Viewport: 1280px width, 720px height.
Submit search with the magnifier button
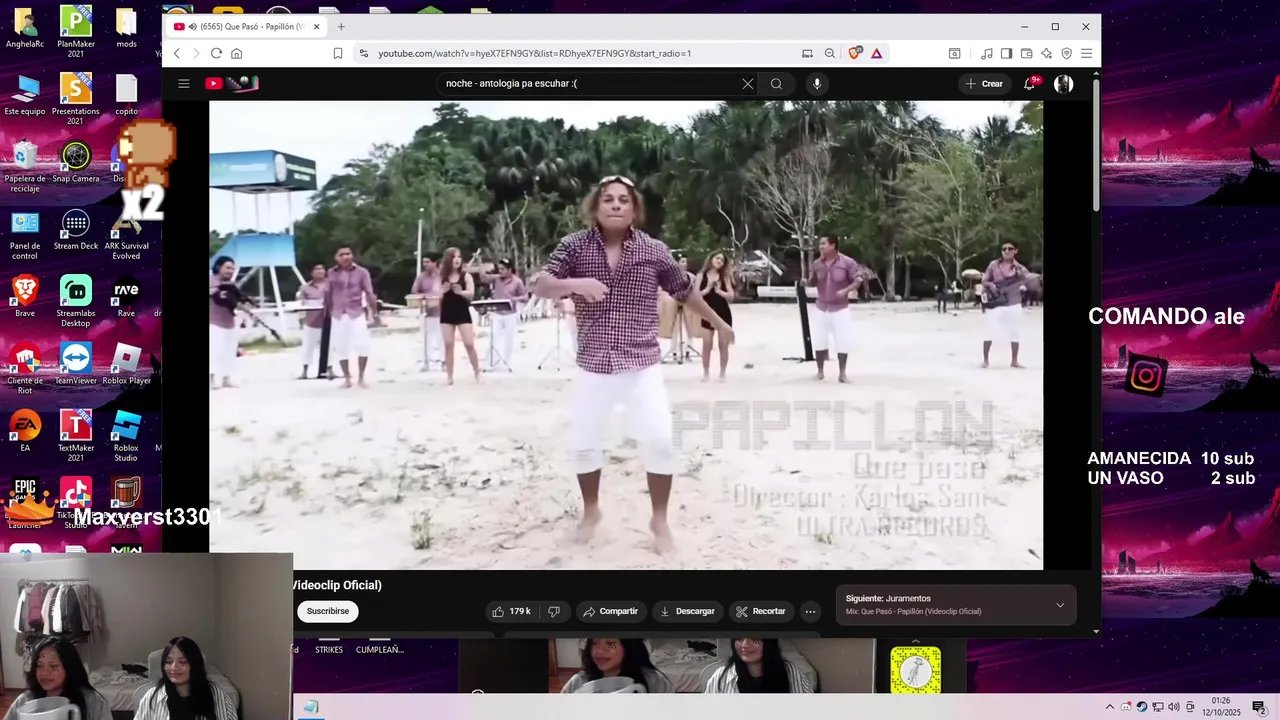(776, 84)
